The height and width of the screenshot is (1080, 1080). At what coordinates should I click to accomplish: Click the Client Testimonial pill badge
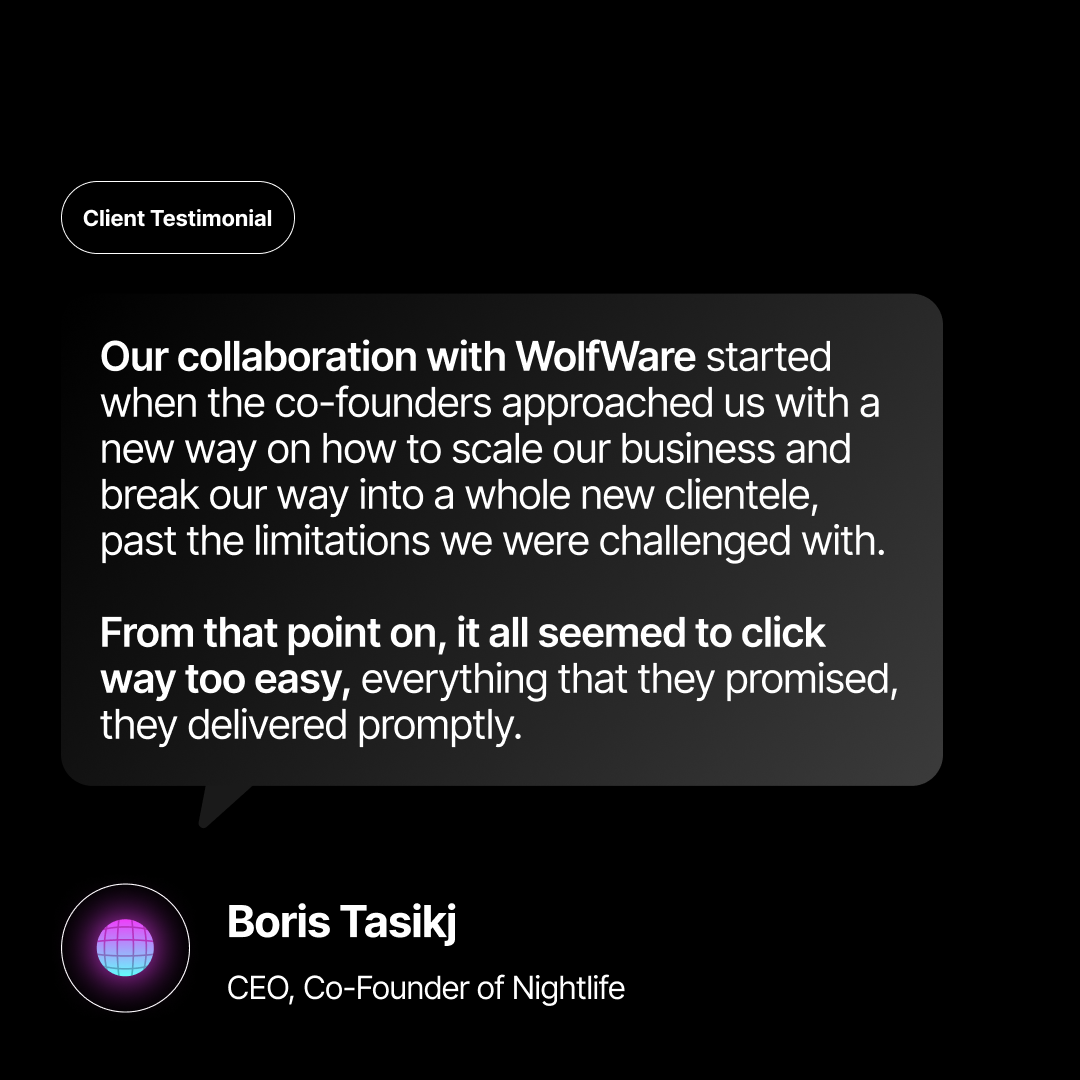pyautogui.click(x=178, y=218)
